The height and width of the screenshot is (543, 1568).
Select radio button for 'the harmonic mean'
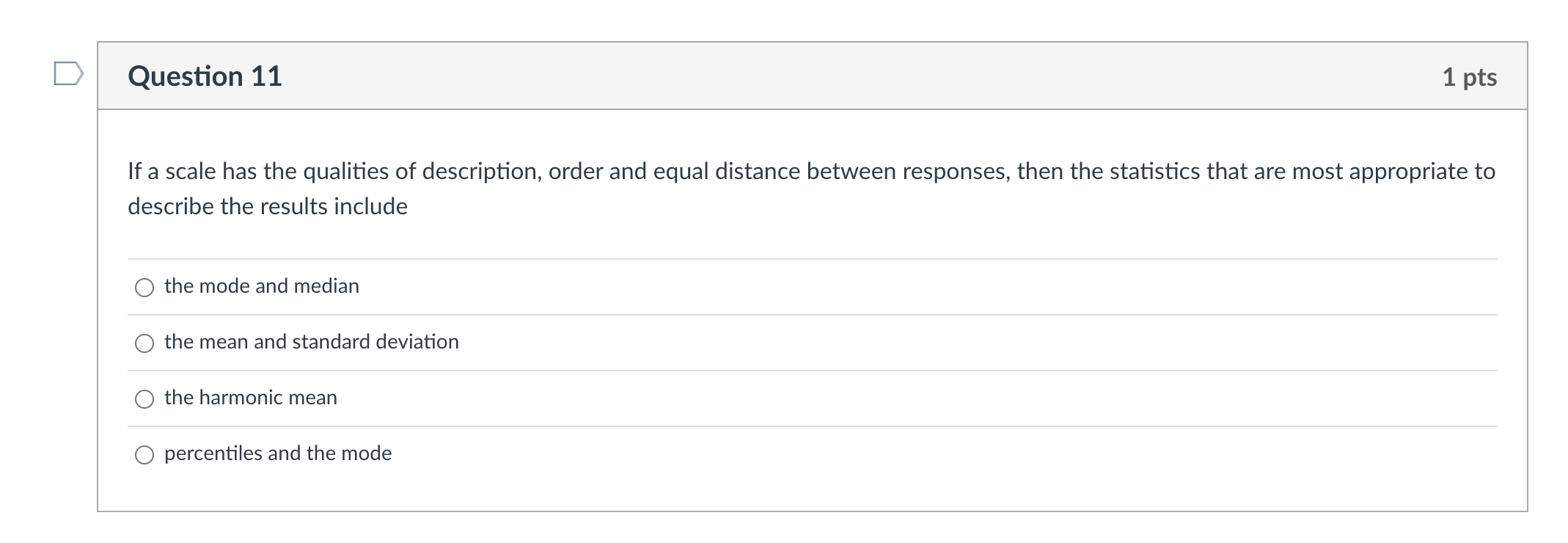(144, 398)
